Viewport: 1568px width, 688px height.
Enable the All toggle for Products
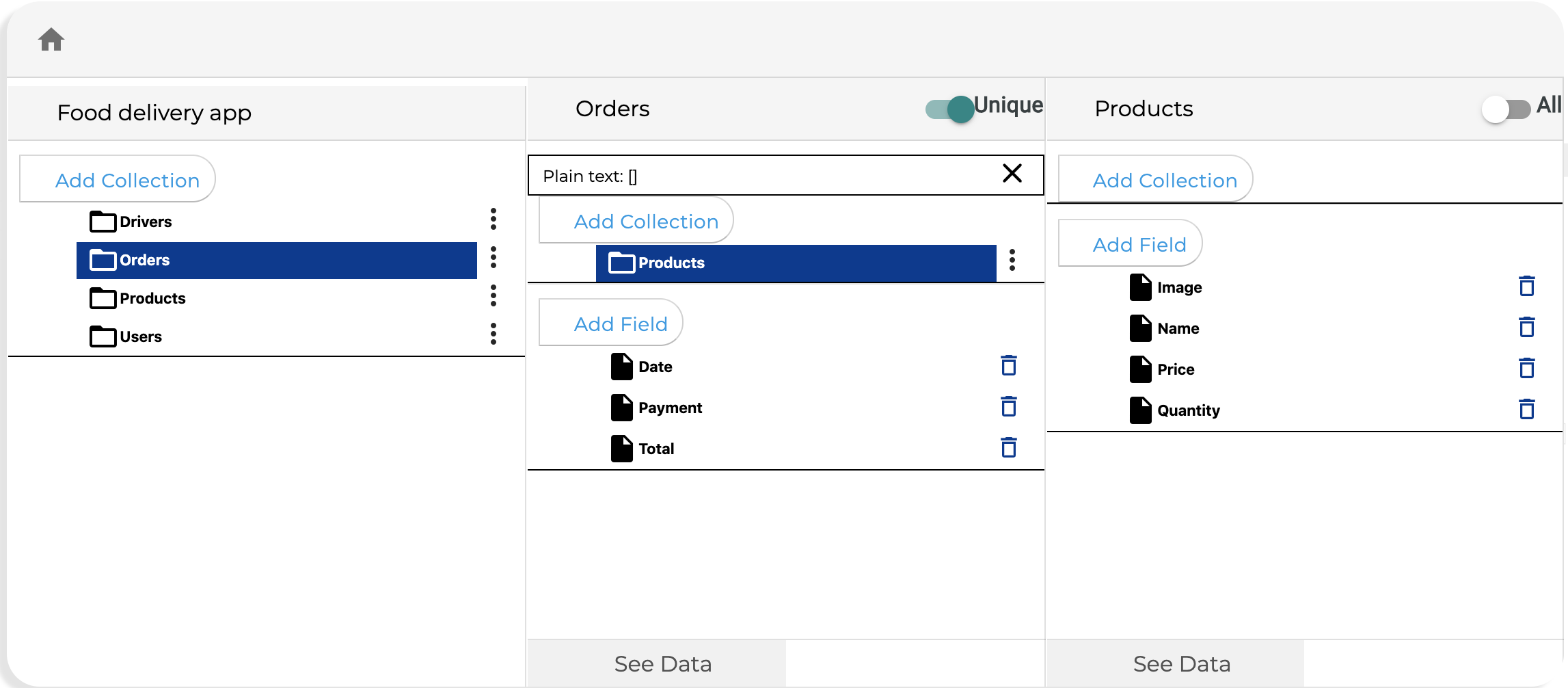click(x=1506, y=109)
